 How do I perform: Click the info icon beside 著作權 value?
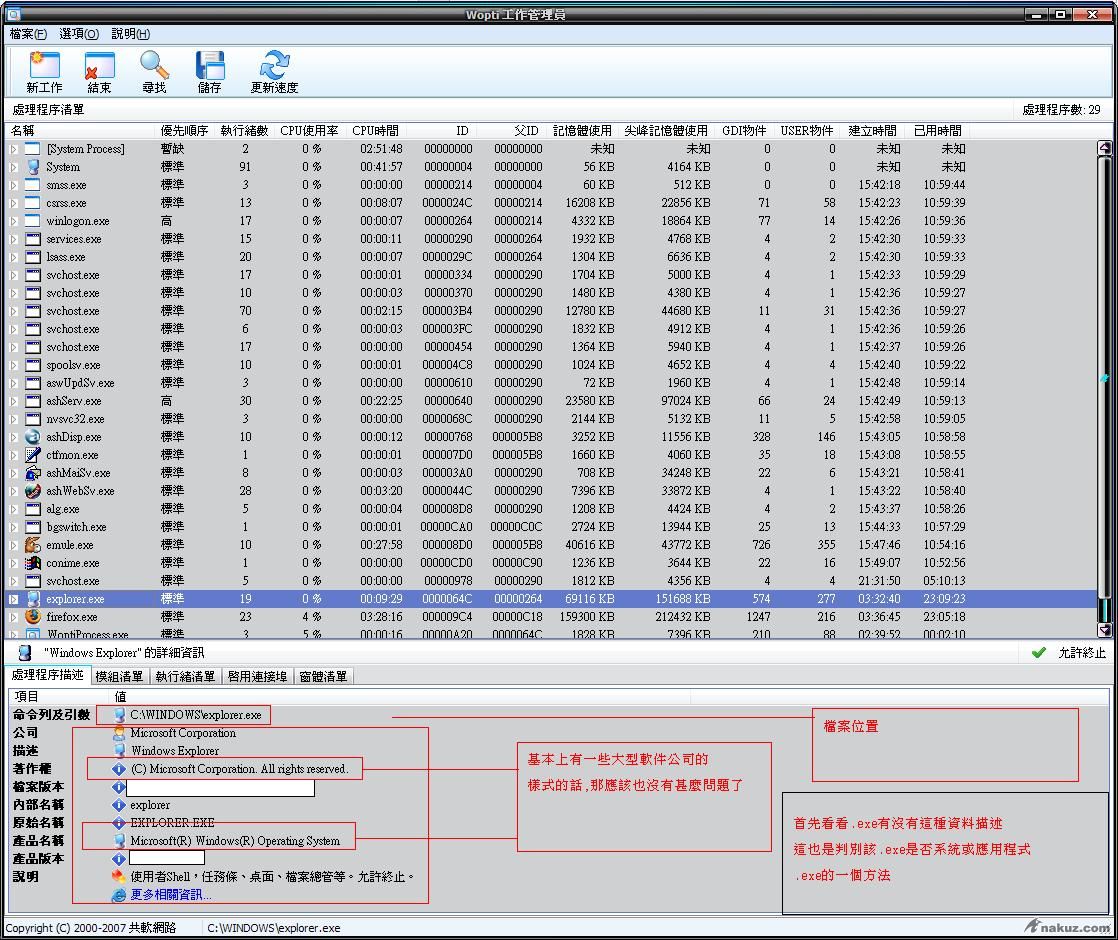pyautogui.click(x=119, y=769)
